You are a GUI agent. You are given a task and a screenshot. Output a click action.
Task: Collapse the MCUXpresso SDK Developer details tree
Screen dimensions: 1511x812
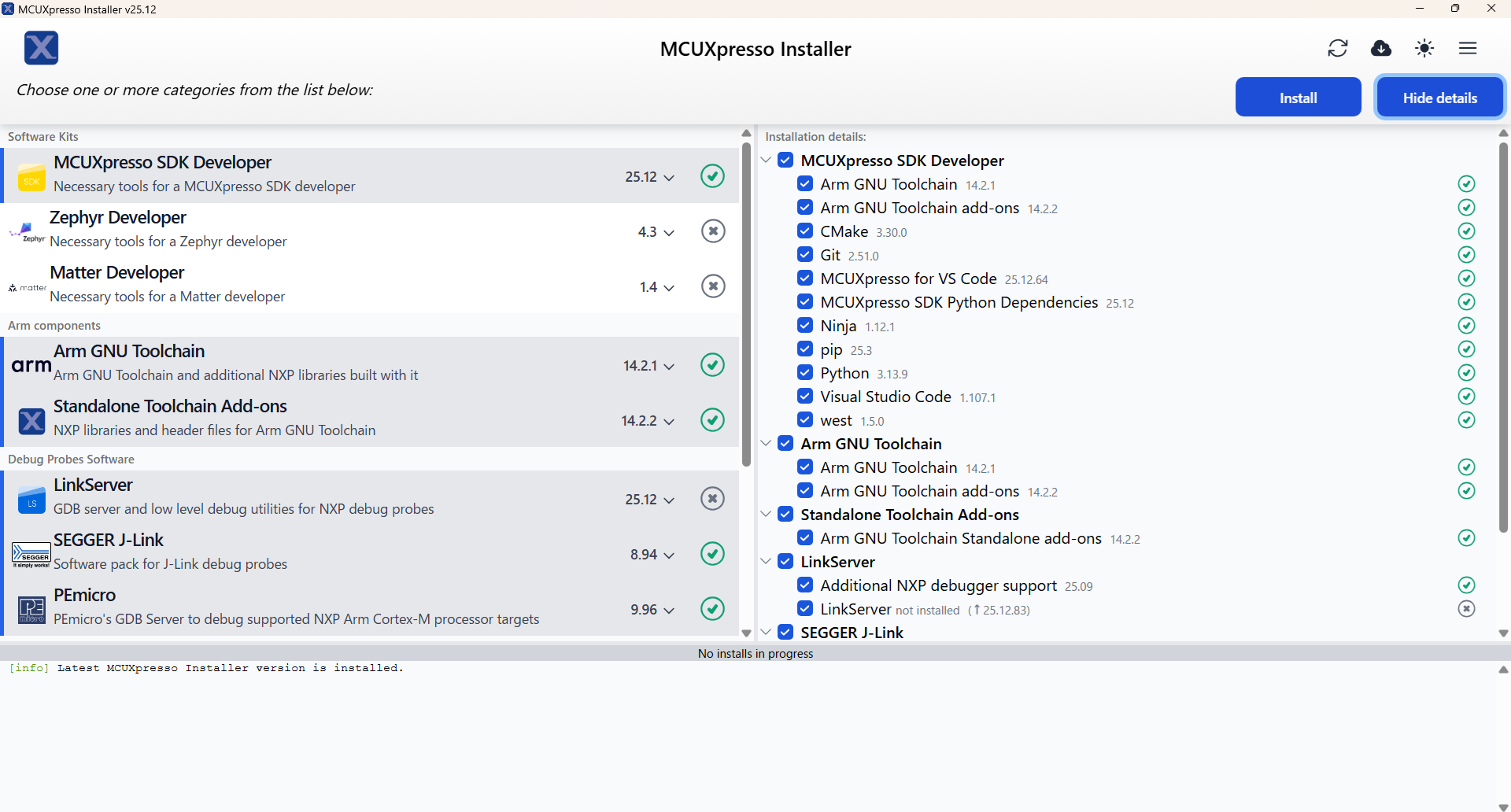pyautogui.click(x=766, y=161)
